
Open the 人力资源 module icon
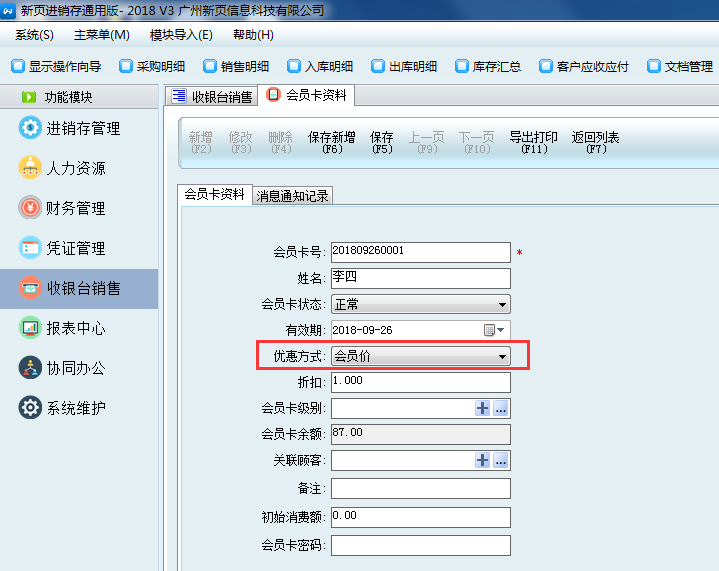pyautogui.click(x=30, y=169)
